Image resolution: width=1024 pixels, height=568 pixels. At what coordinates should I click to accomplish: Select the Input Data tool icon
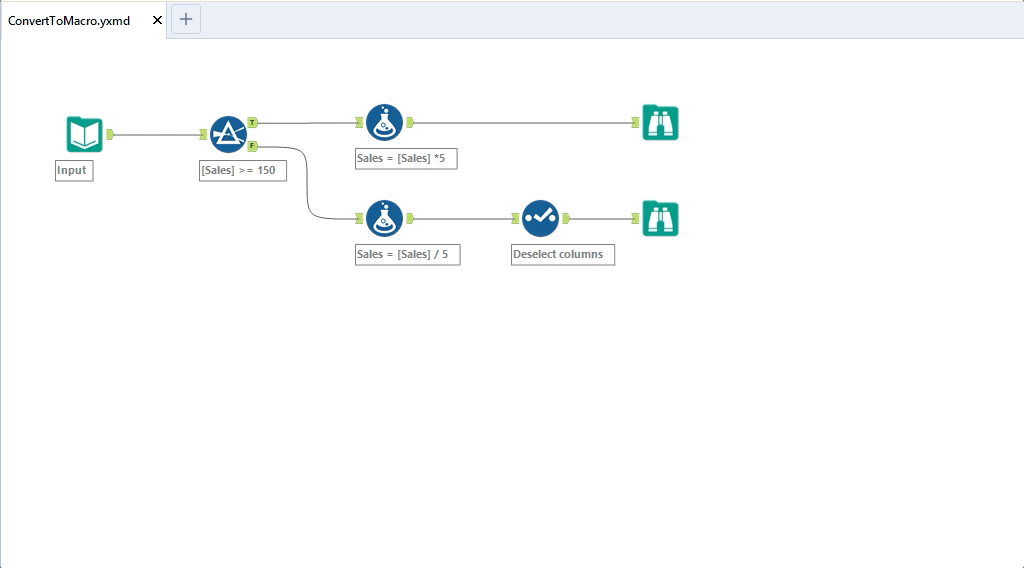pyautogui.click(x=84, y=134)
